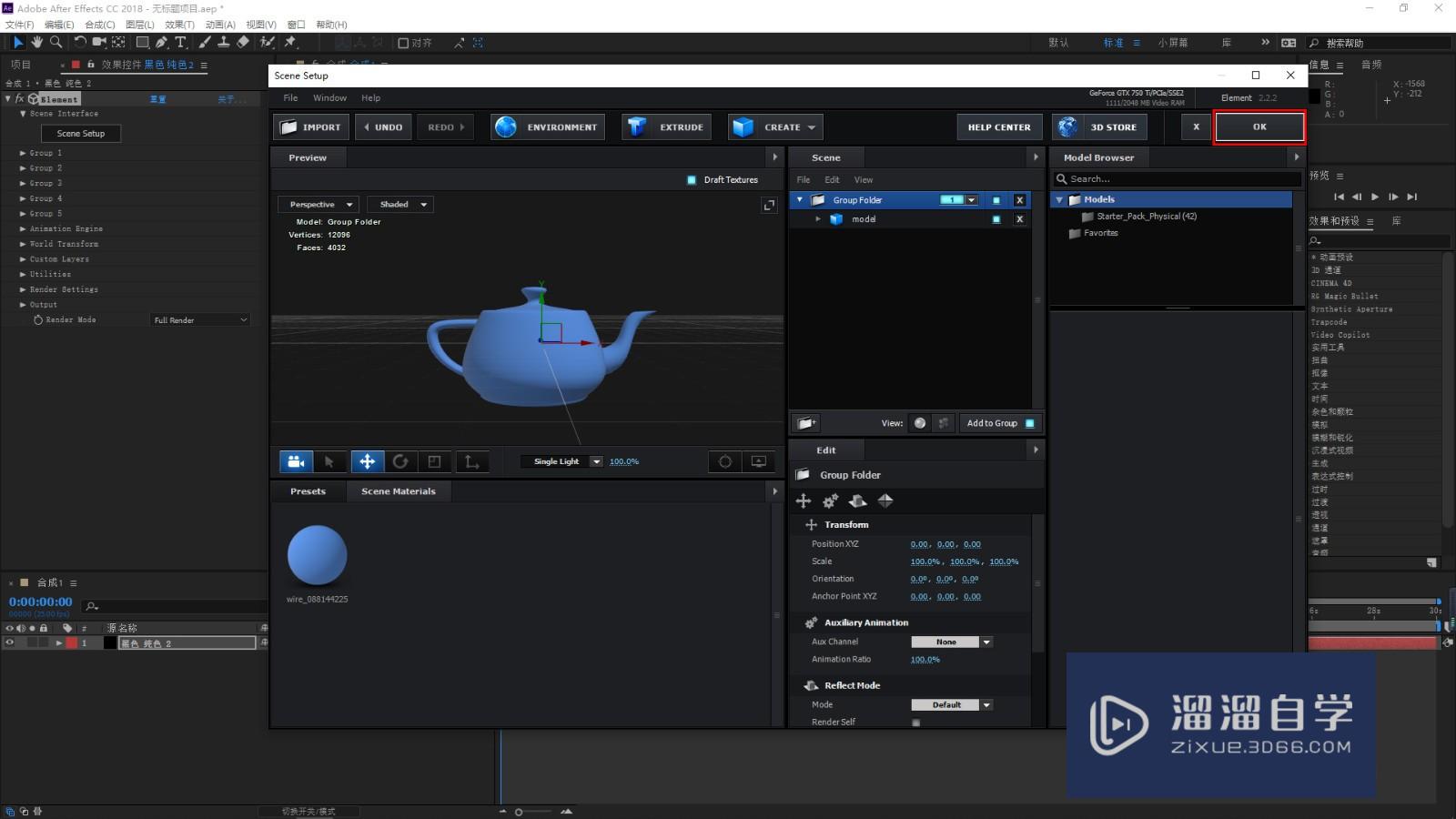Expand the model tree item in Scene
Image resolution: width=1456 pixels, height=819 pixels.
tap(818, 219)
